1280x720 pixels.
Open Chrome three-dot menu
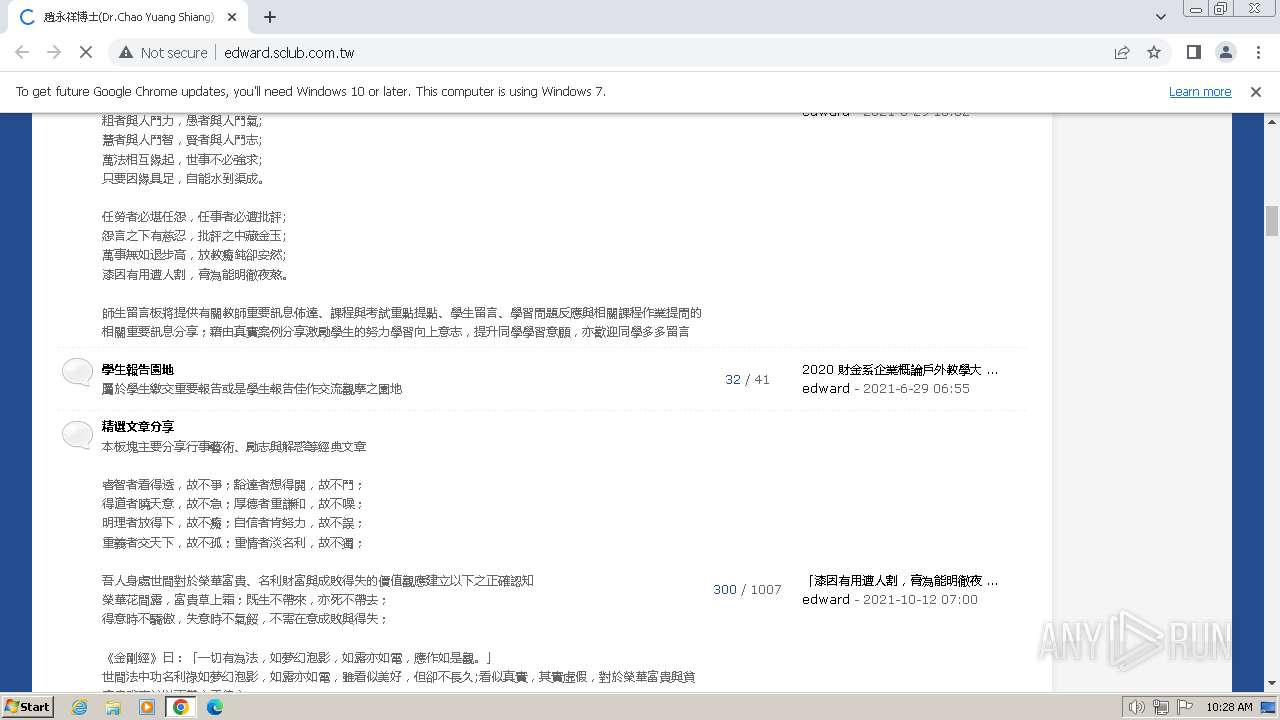(1257, 52)
